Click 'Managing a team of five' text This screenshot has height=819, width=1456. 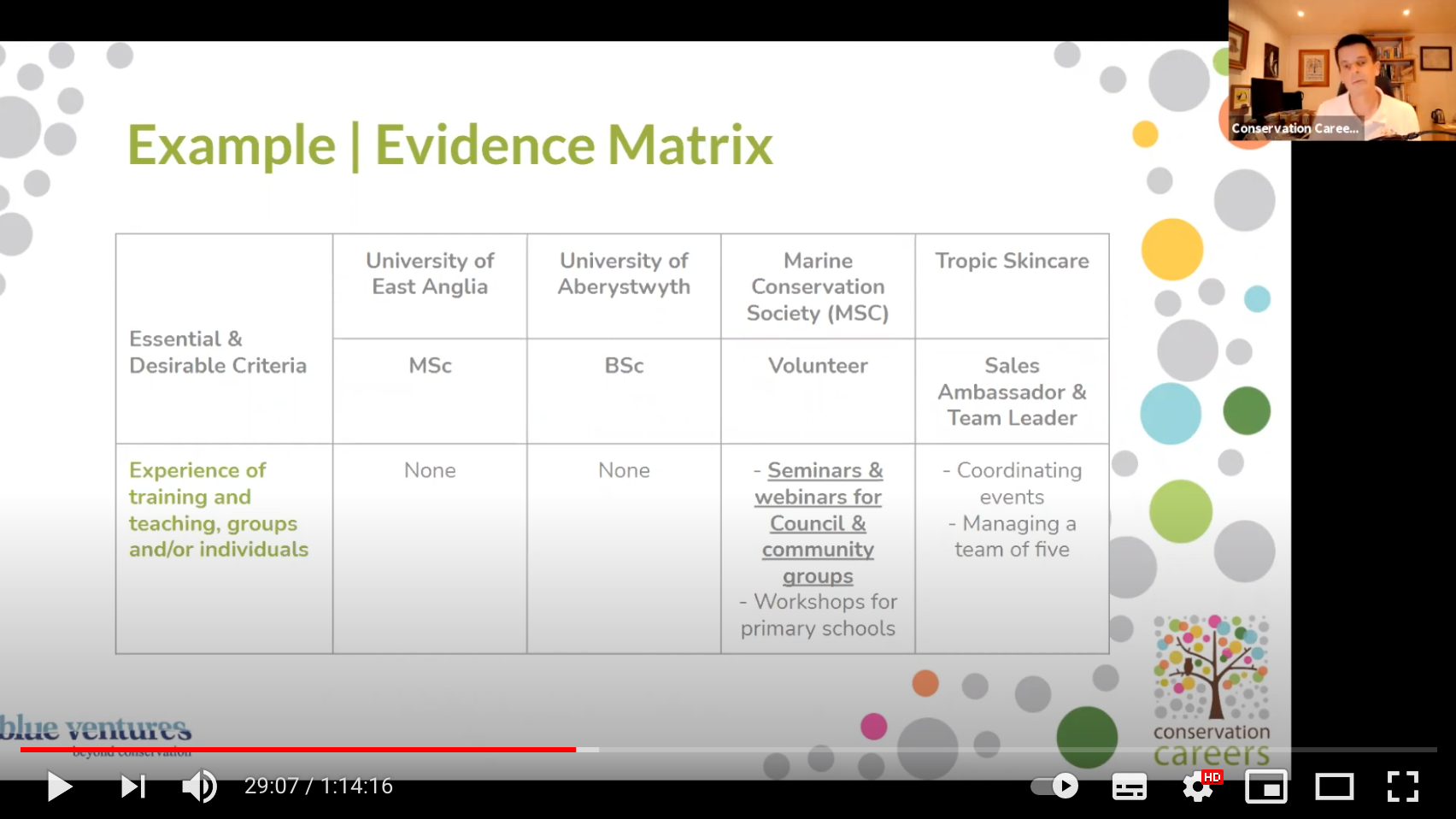[x=1012, y=536]
